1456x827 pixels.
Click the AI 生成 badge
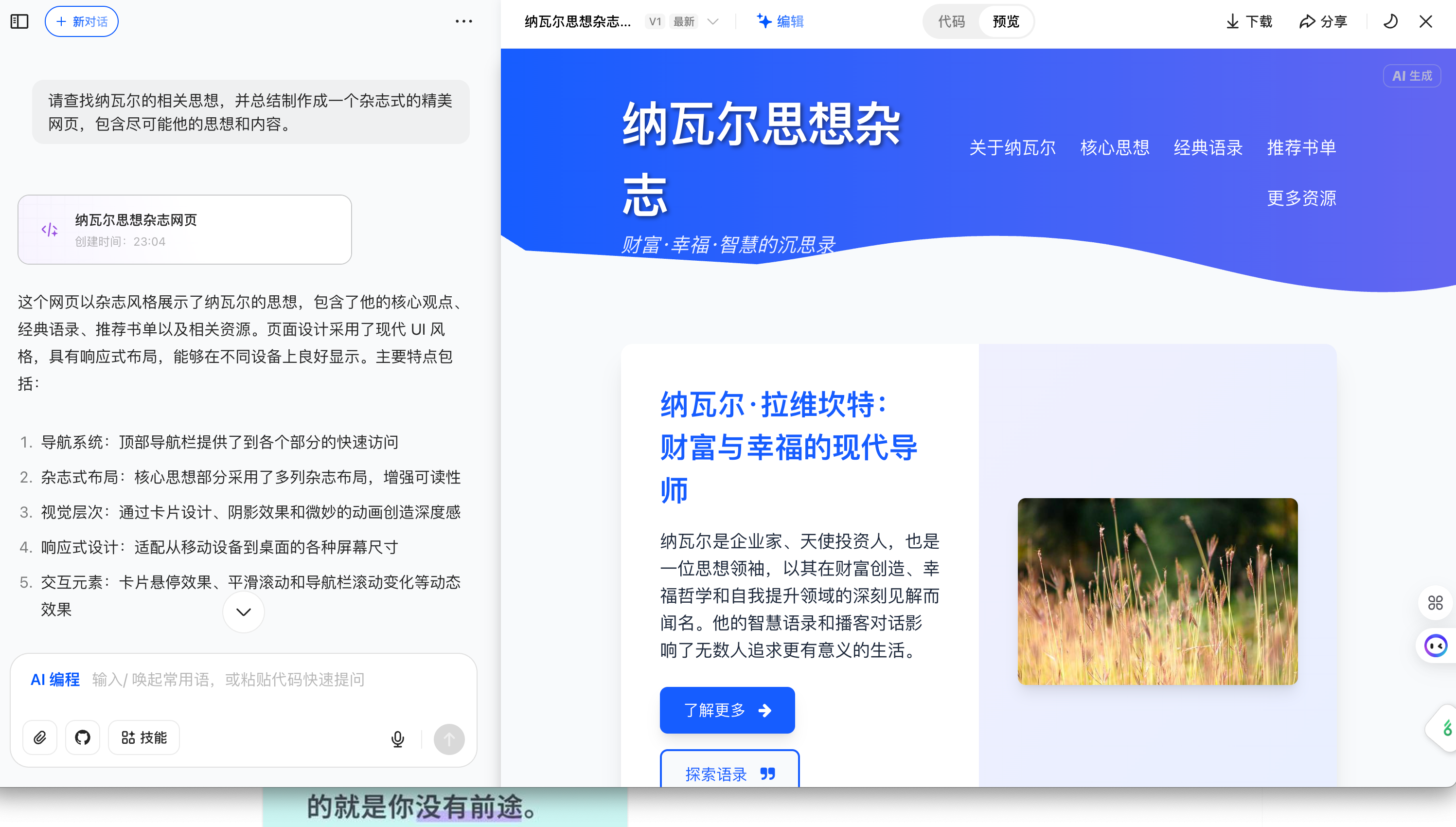coord(1412,75)
